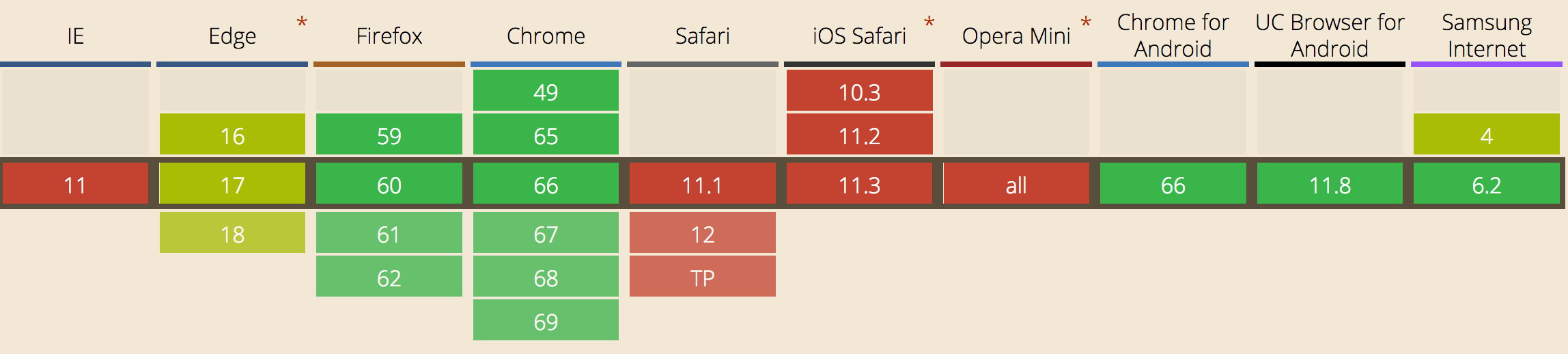Viewport: 1568px width, 354px height.
Task: Select the Edge 16 partial-support cell
Action: point(232,134)
